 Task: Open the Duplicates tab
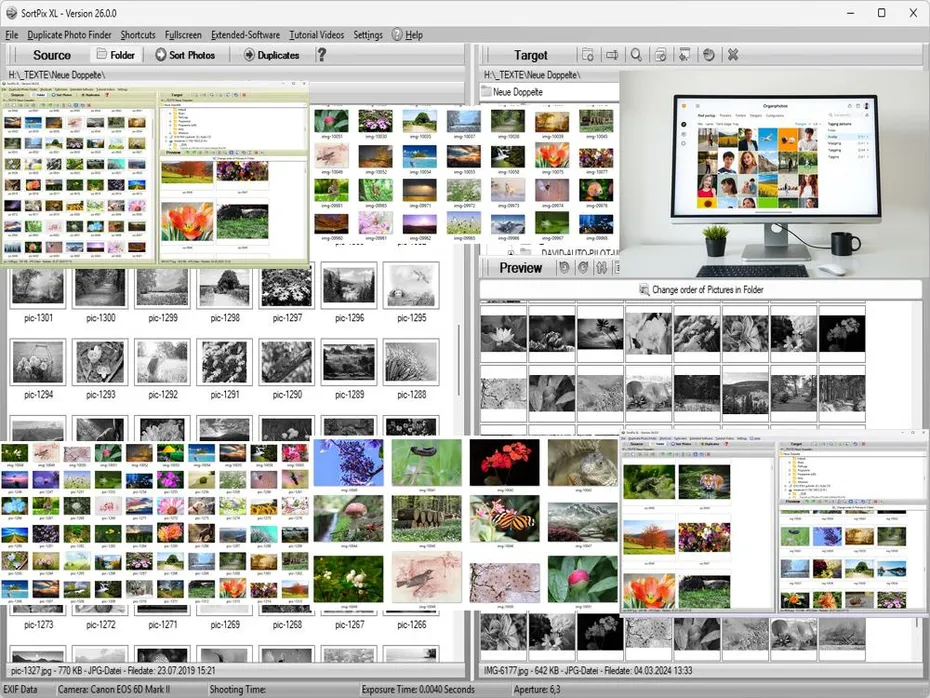tap(273, 55)
